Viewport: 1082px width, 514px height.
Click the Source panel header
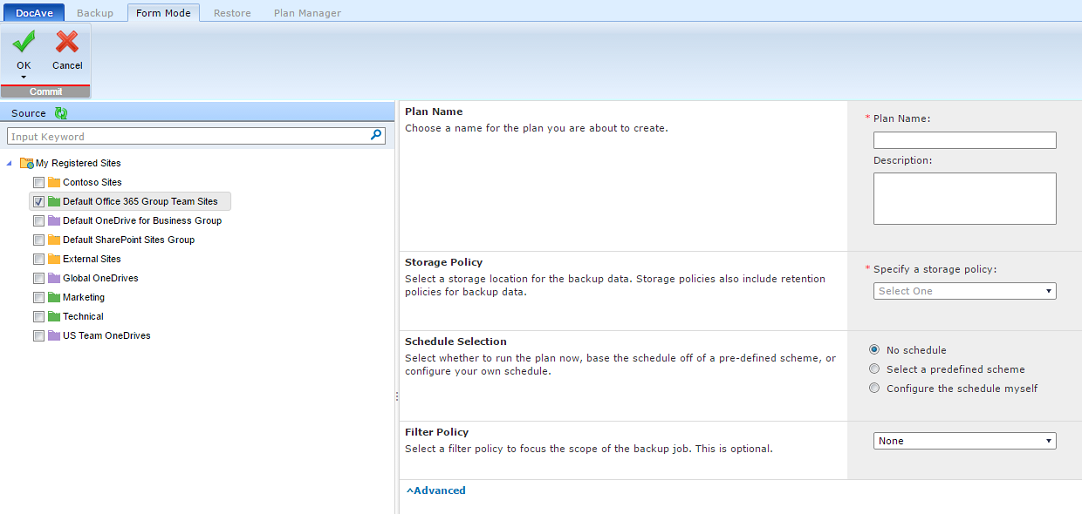[197, 113]
